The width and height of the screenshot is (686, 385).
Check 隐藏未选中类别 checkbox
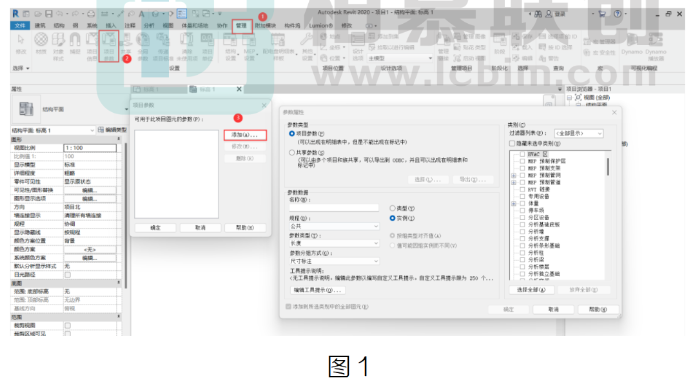512,144
